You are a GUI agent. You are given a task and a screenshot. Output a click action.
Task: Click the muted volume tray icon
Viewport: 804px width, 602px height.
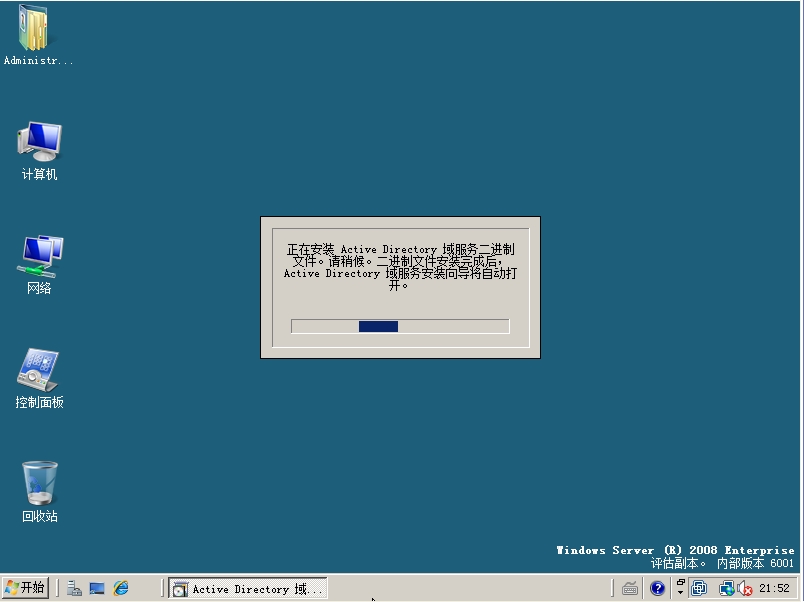pos(745,589)
